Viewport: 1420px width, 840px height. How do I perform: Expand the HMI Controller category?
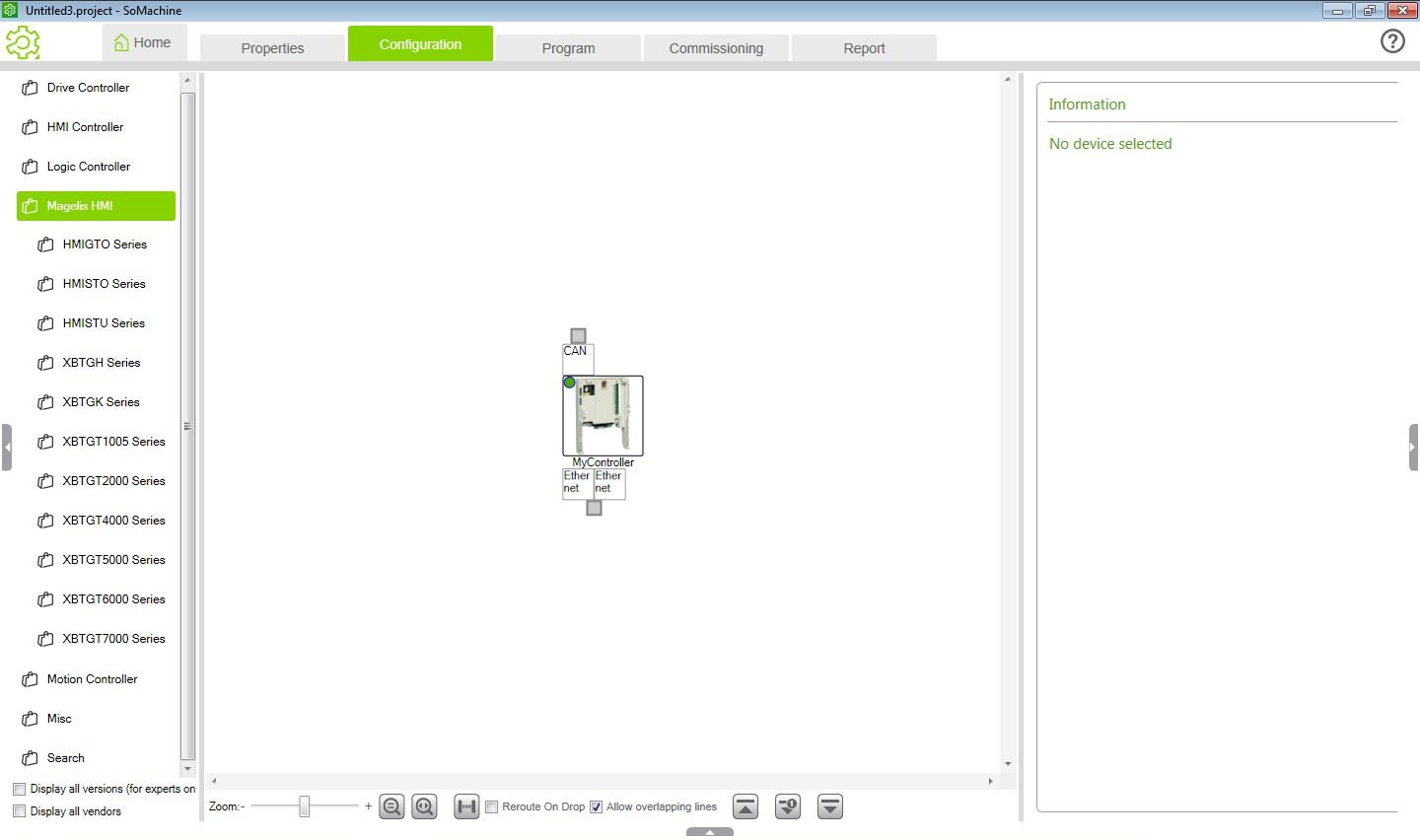96,127
